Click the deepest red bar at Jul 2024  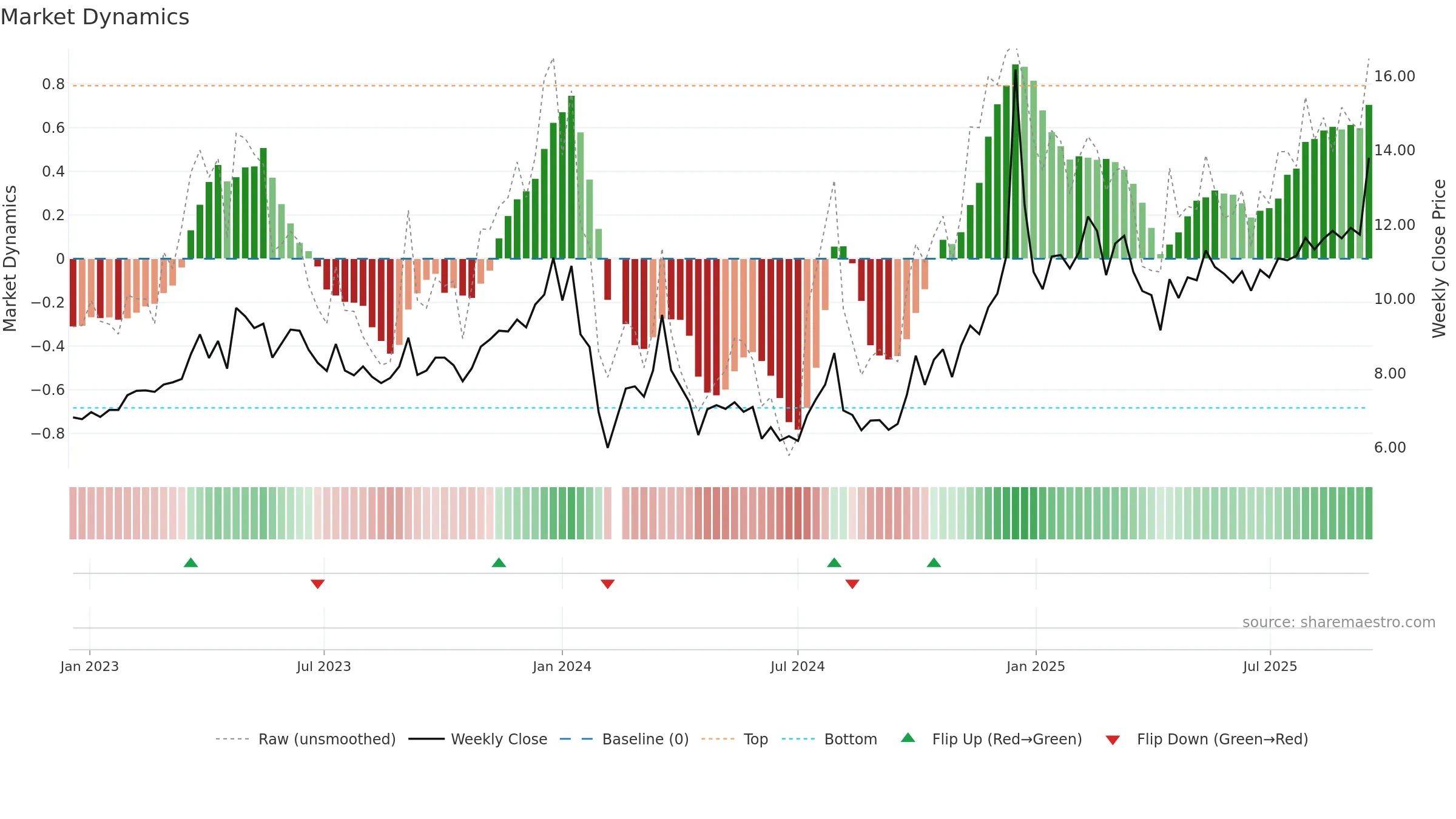pos(798,344)
